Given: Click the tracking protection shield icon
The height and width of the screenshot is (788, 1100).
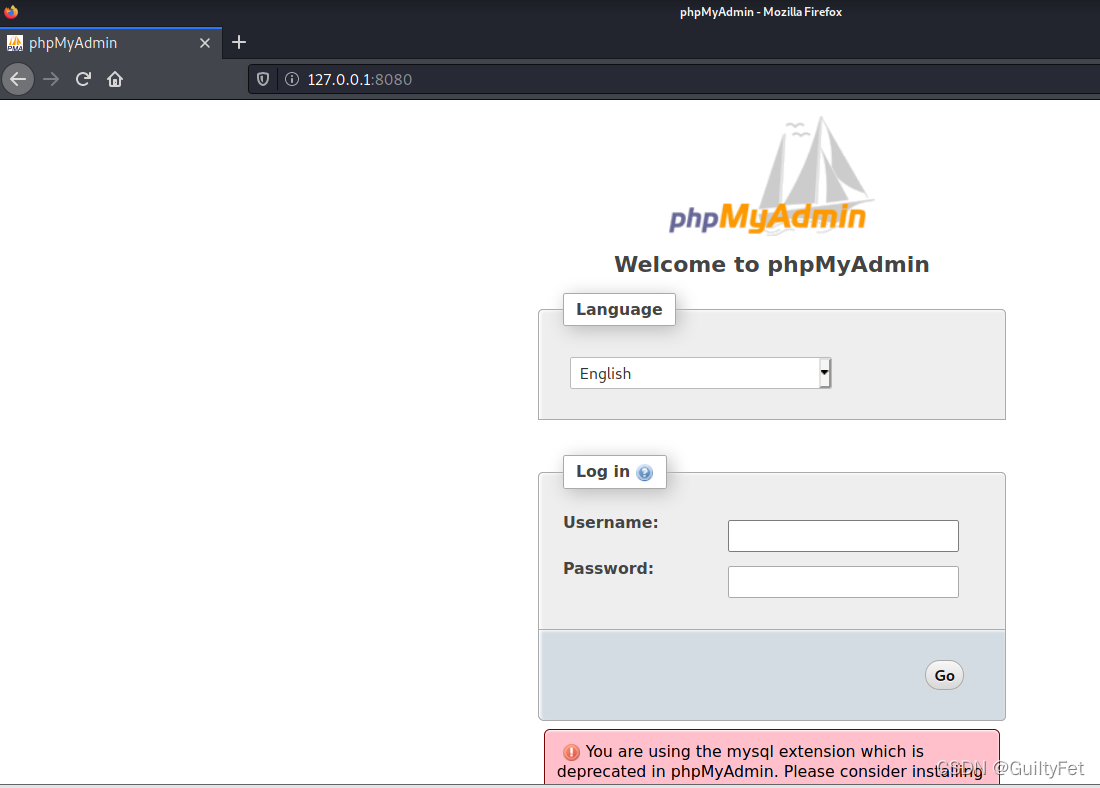Looking at the screenshot, I should pos(263,79).
